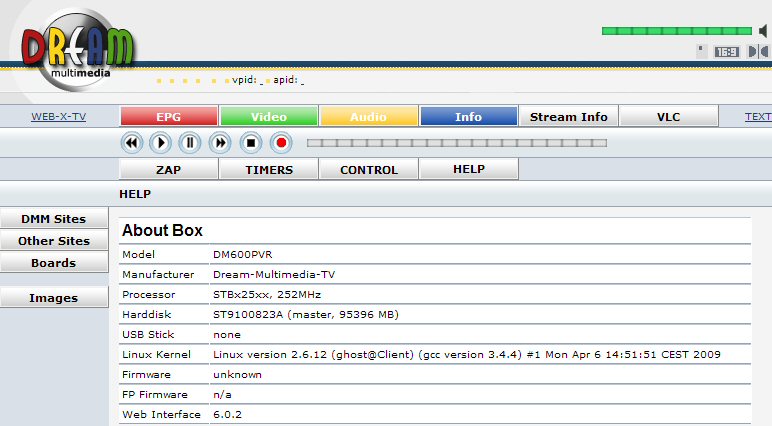Select the harddisk value ST9100823A
Screen dimensions: 772x426
pyautogui.click(x=248, y=314)
